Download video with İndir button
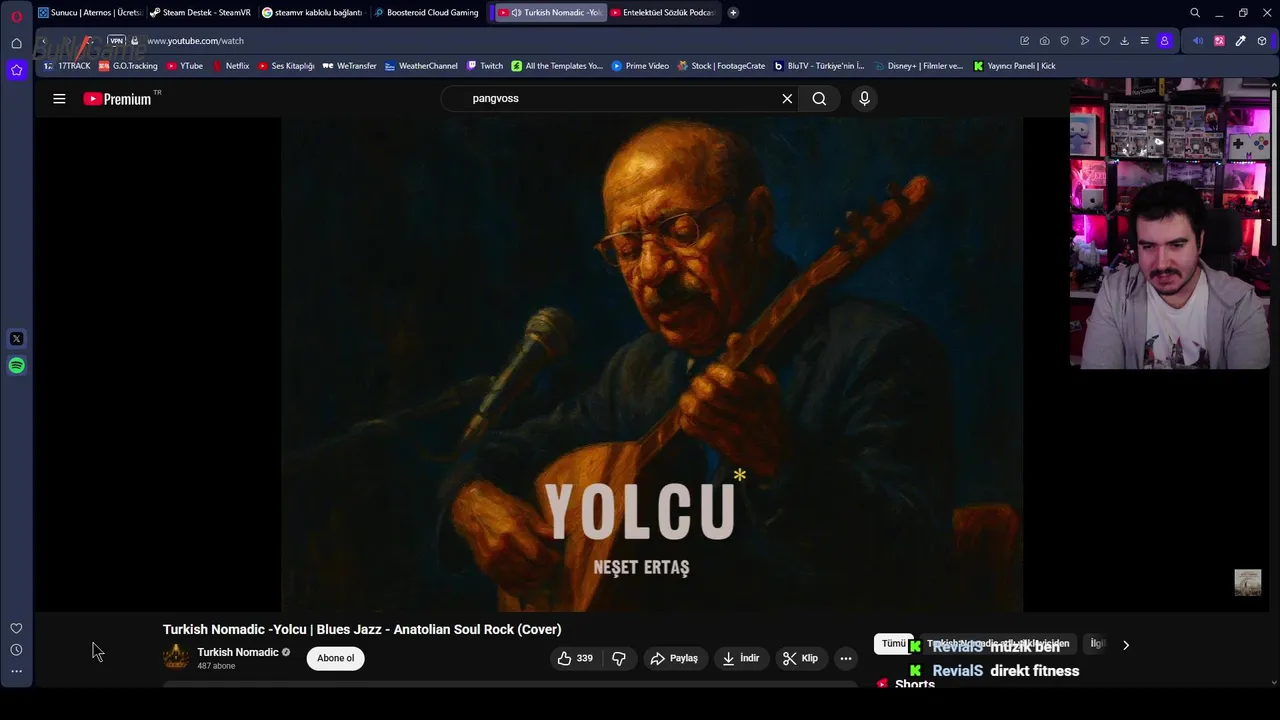 [741, 658]
